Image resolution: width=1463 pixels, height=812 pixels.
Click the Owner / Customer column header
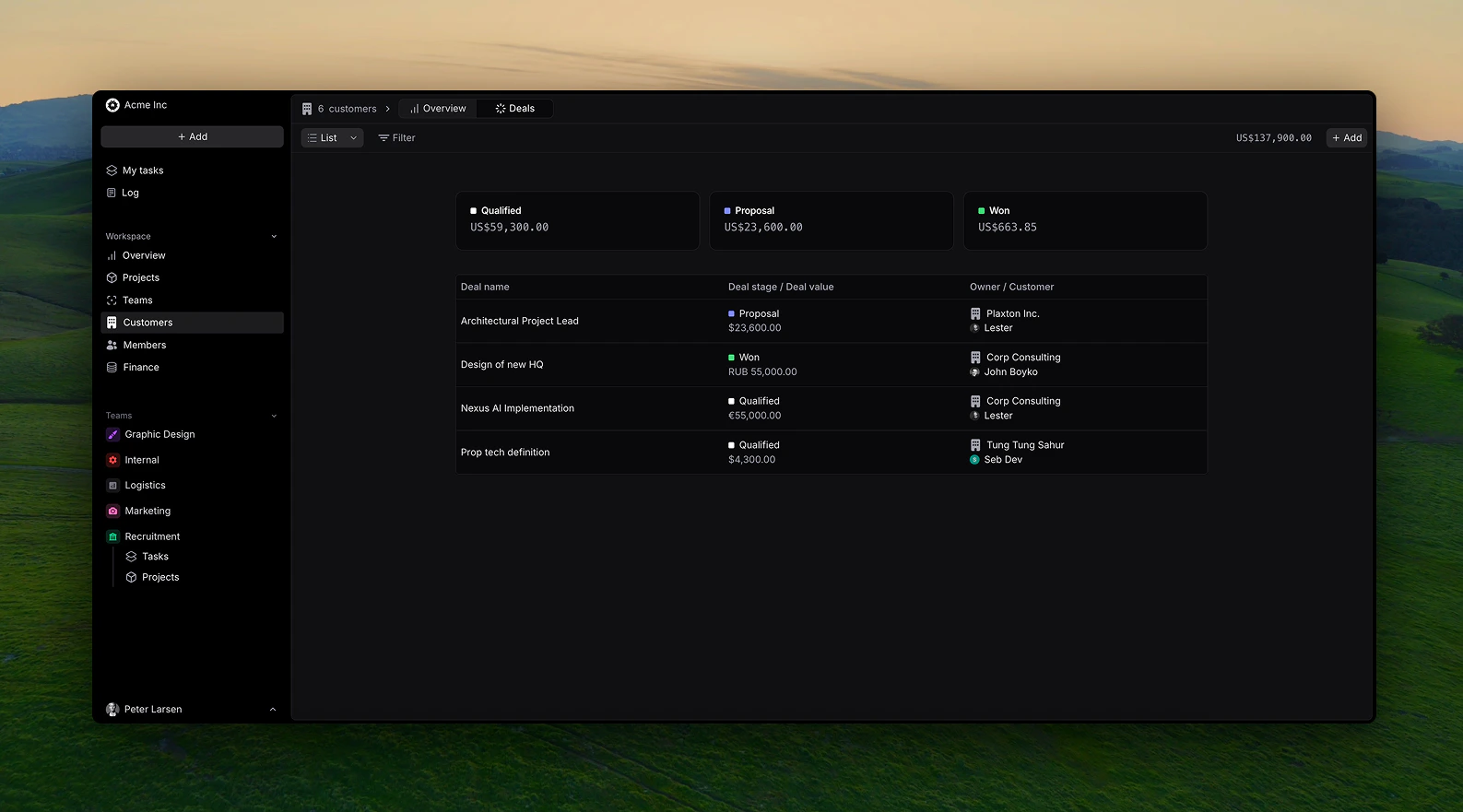(x=1011, y=287)
